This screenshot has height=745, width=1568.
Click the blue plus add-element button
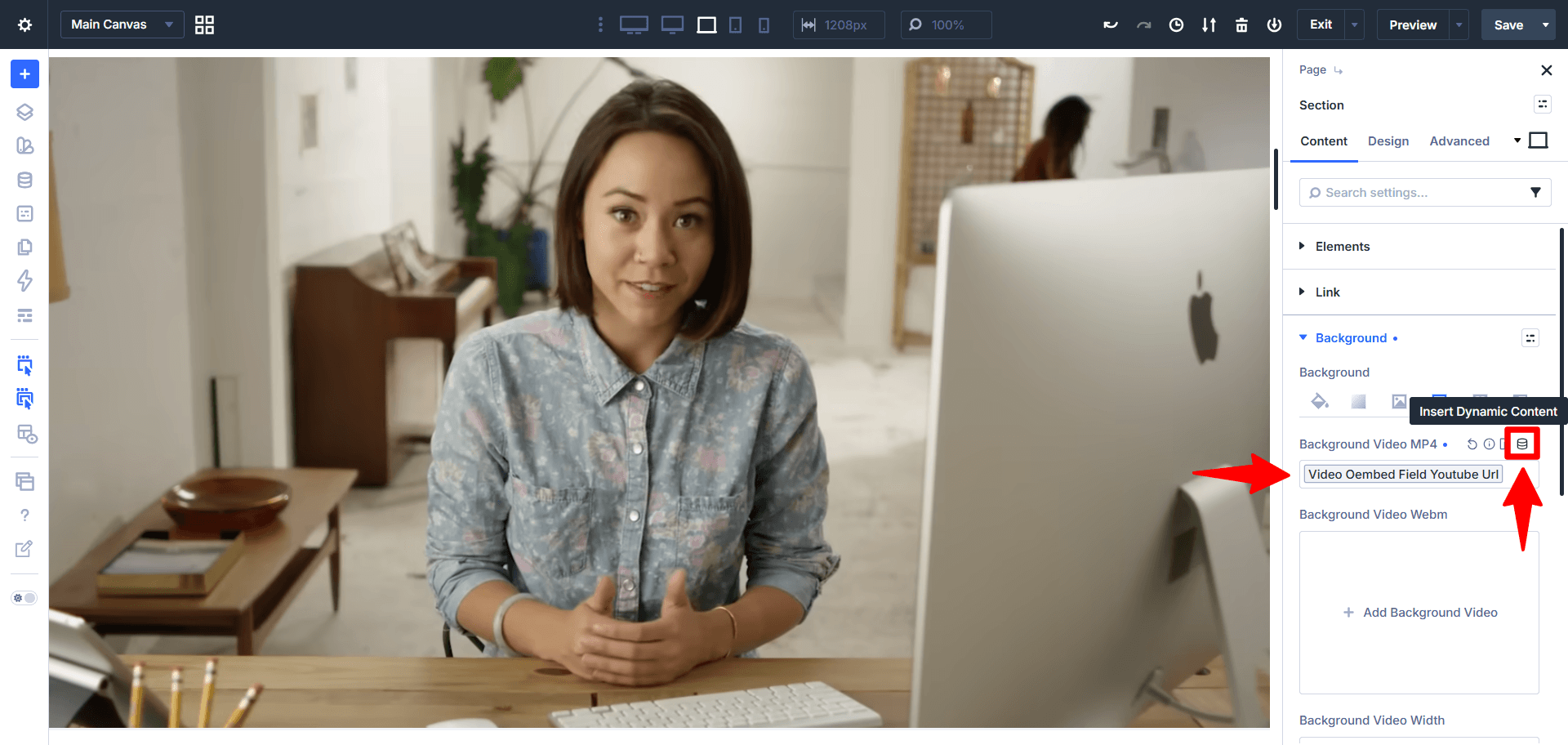coord(24,74)
